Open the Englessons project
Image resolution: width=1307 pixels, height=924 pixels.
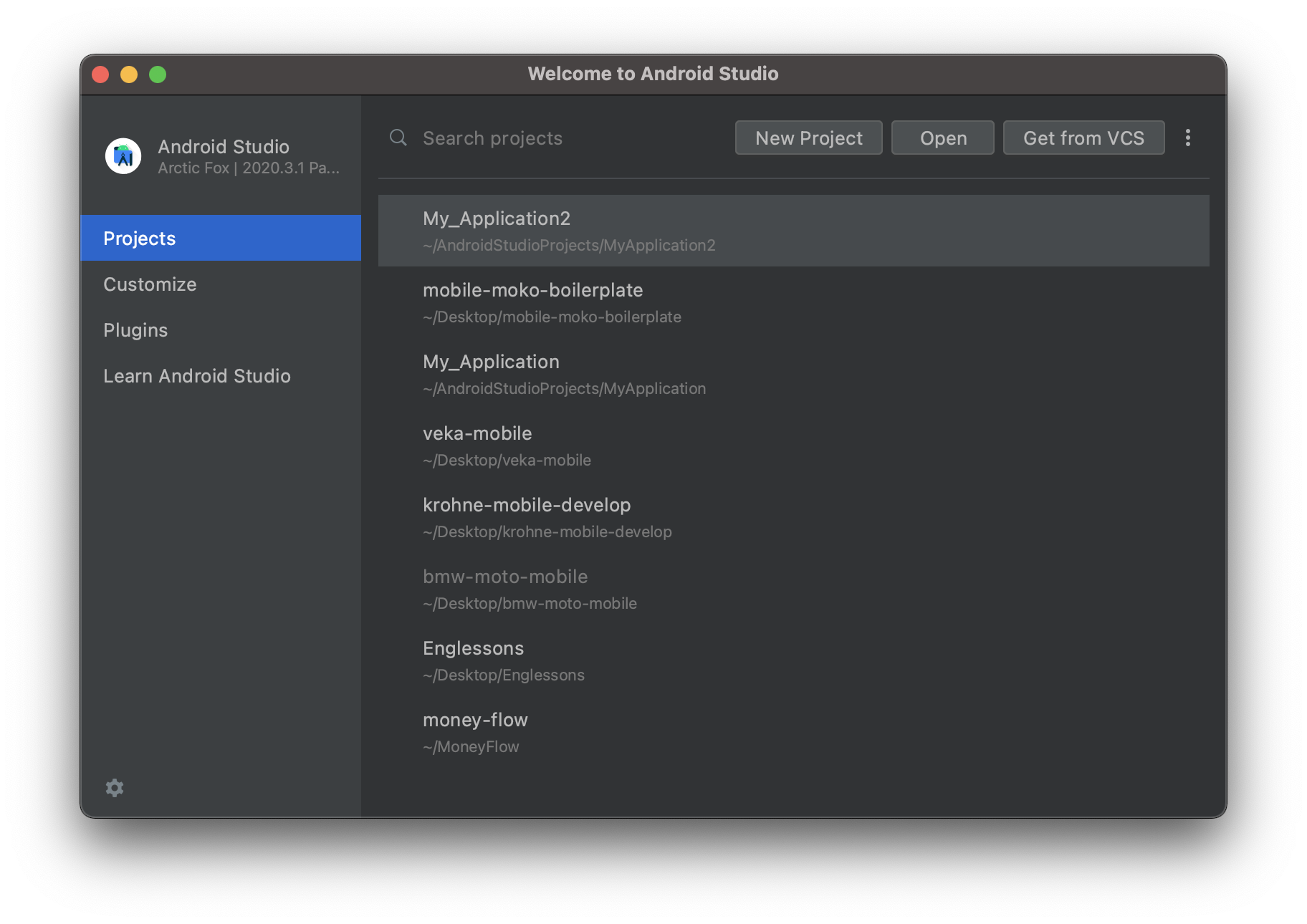(793, 660)
